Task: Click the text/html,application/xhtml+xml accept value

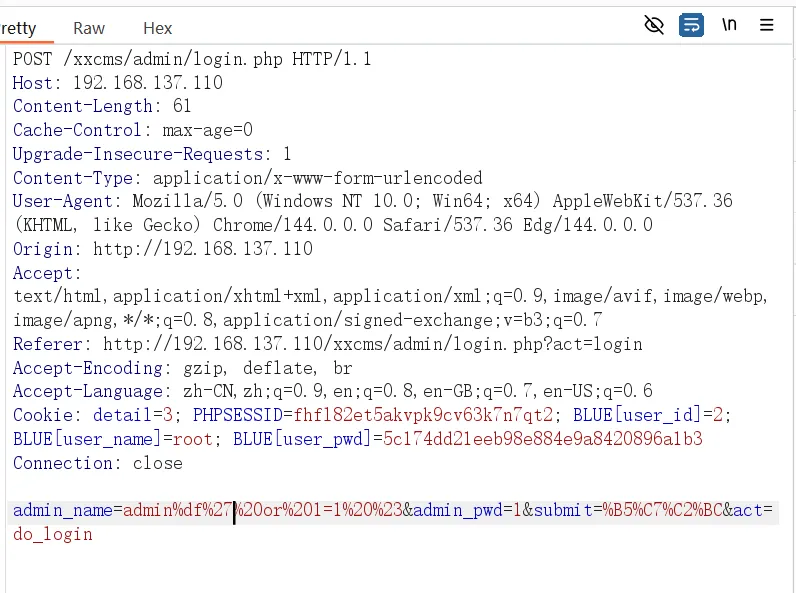Action: 168,296
